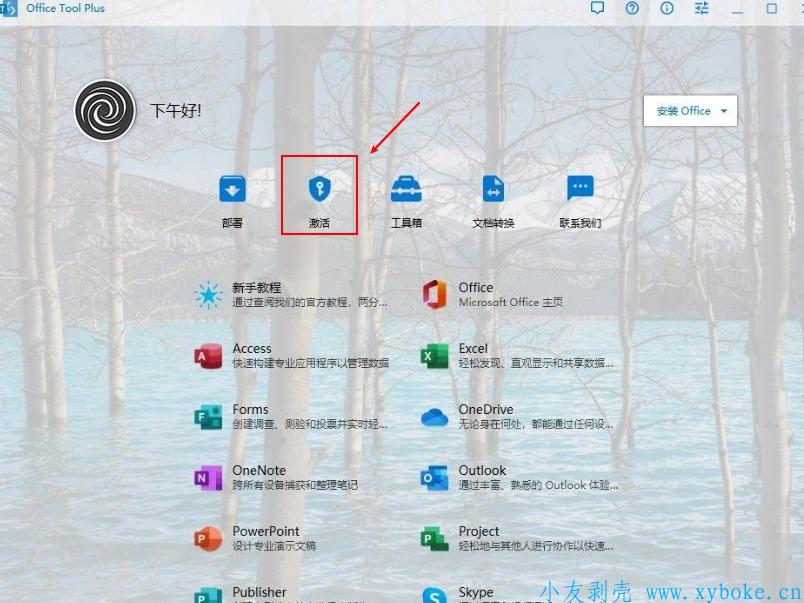Viewport: 804px width, 603px height.
Task: Open the 工具箱 (Toolbox) icon
Action: 406,190
